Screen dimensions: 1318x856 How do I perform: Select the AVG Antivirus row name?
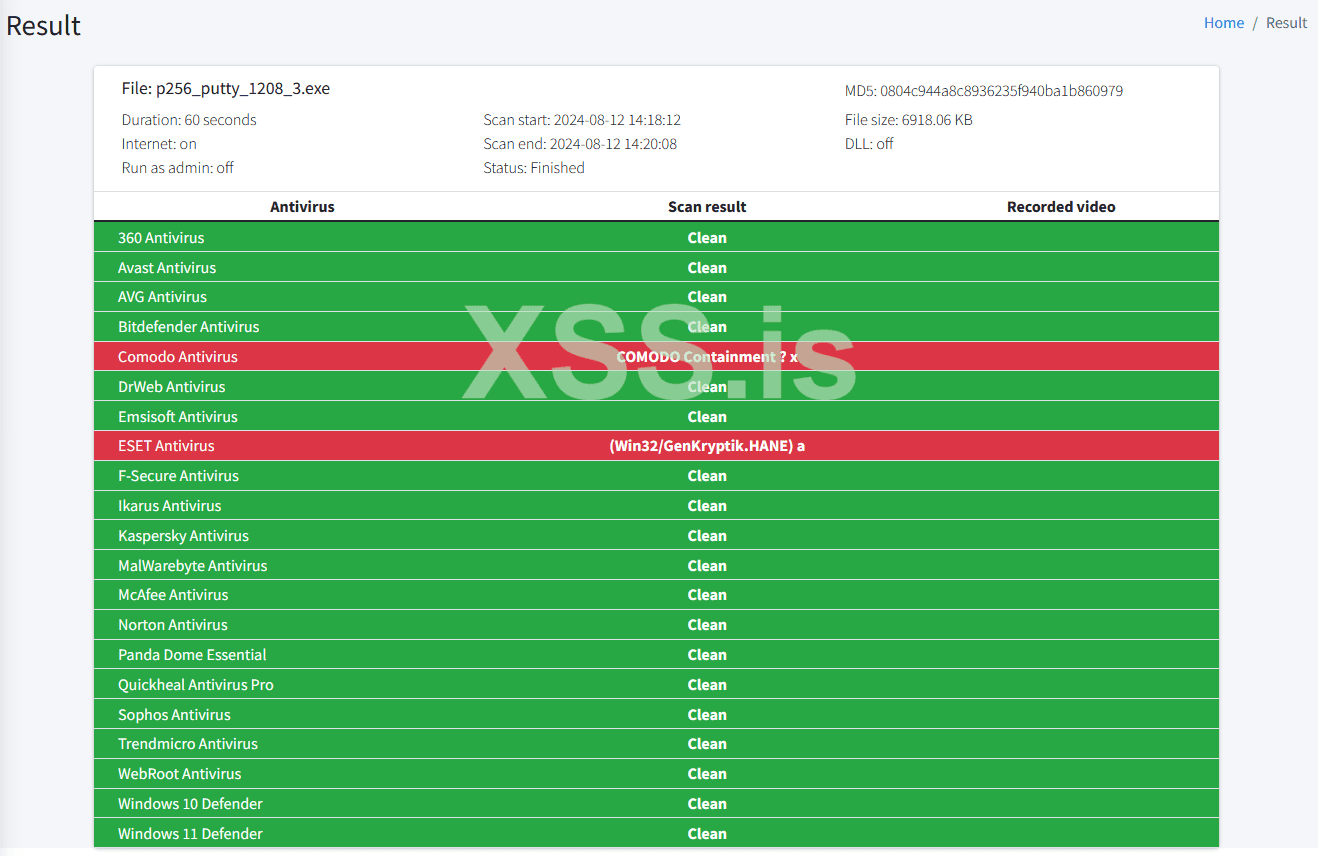click(x=162, y=297)
